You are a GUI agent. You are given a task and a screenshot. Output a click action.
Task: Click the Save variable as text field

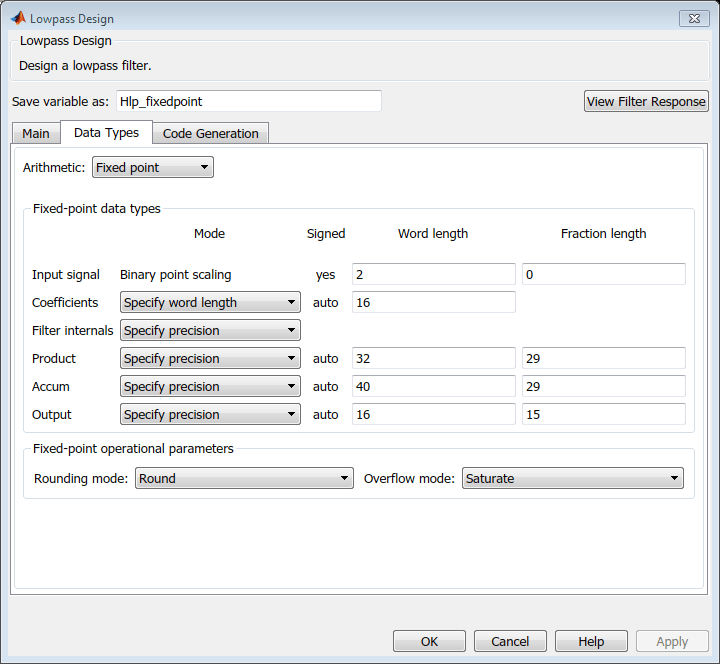pyautogui.click(x=248, y=101)
